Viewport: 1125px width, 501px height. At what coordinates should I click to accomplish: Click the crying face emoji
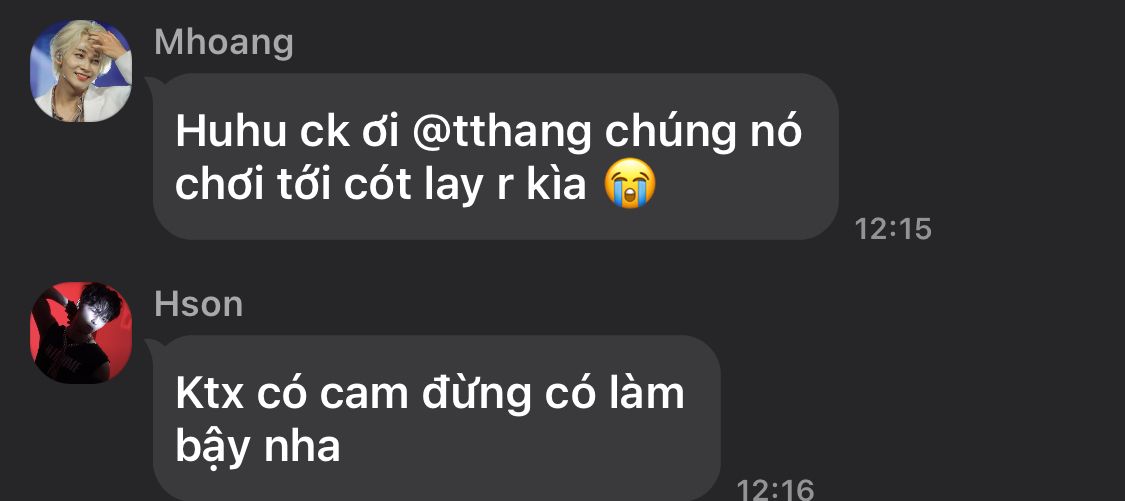629,185
